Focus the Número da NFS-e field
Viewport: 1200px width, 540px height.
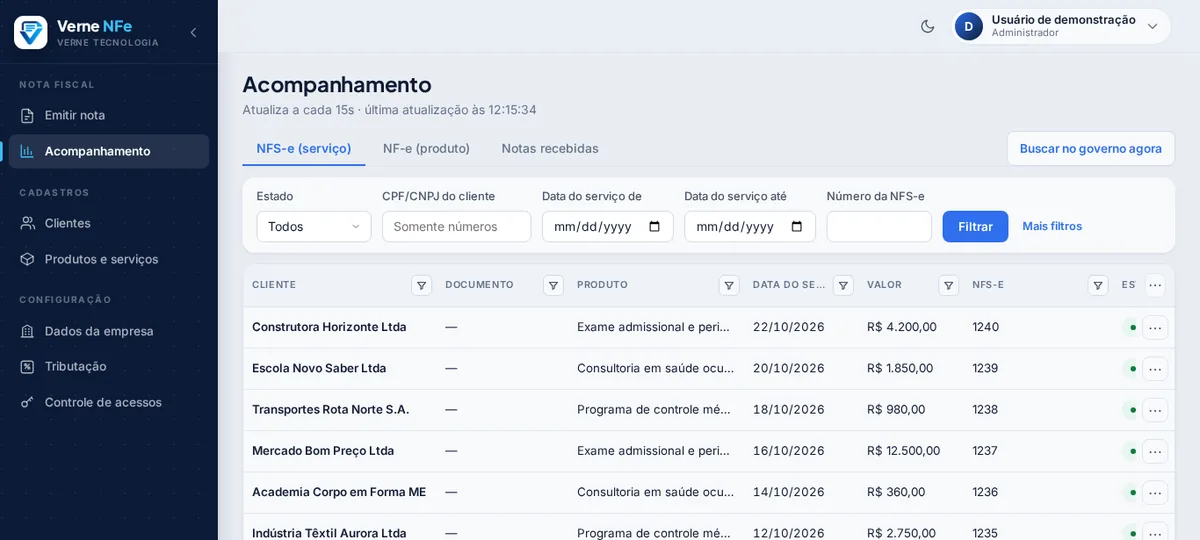tap(879, 226)
